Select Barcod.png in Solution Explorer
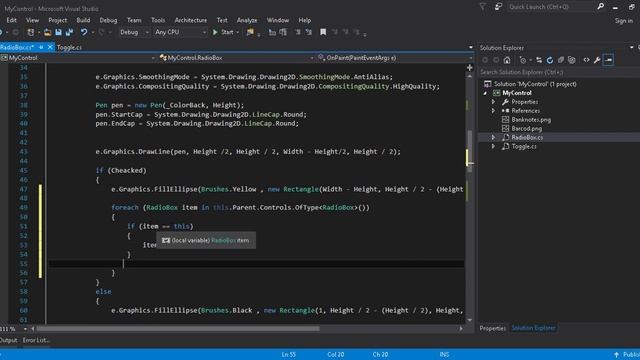Image resolution: width=640 pixels, height=360 pixels. coord(527,129)
